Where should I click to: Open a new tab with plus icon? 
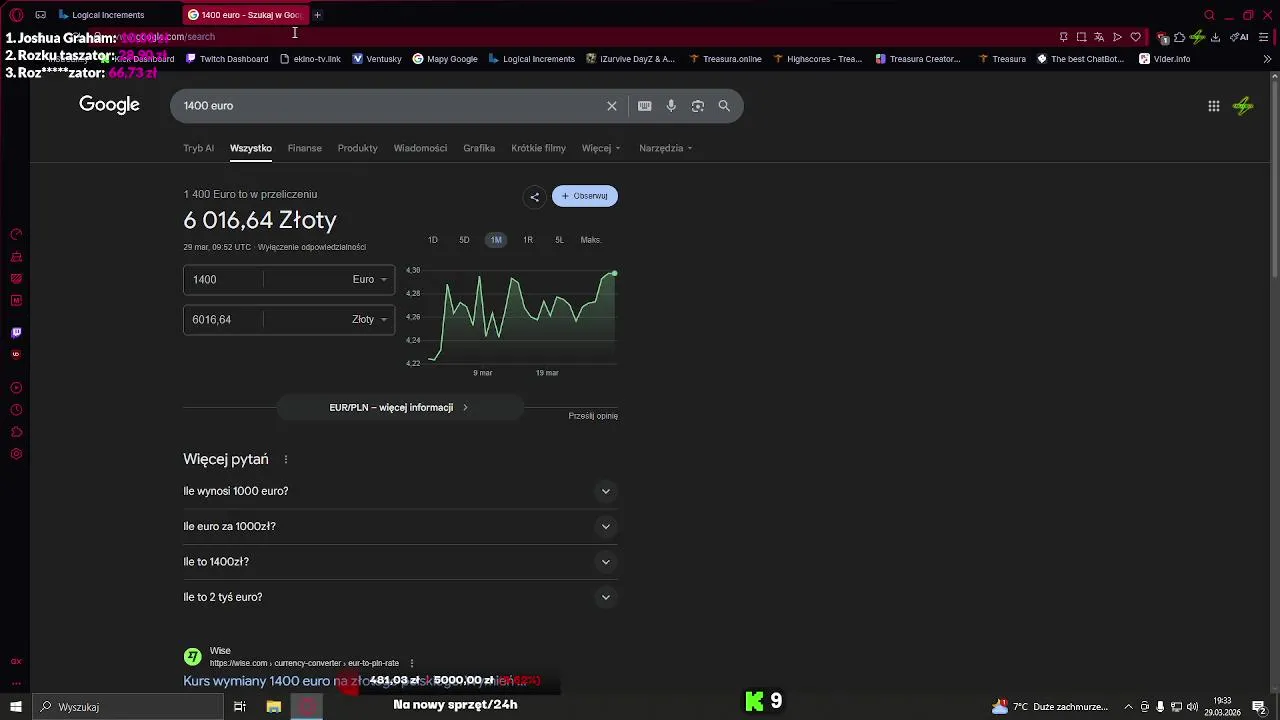click(x=317, y=15)
